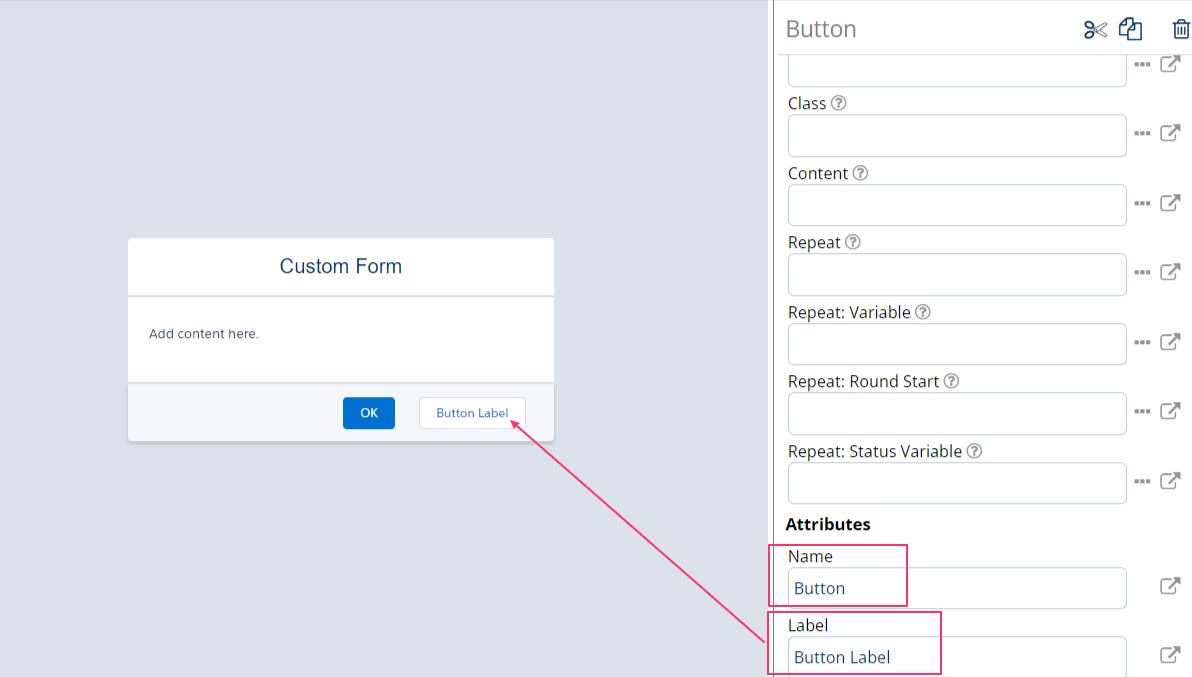Open external editor for Class field
This screenshot has height=677, width=1192.
1169,133
